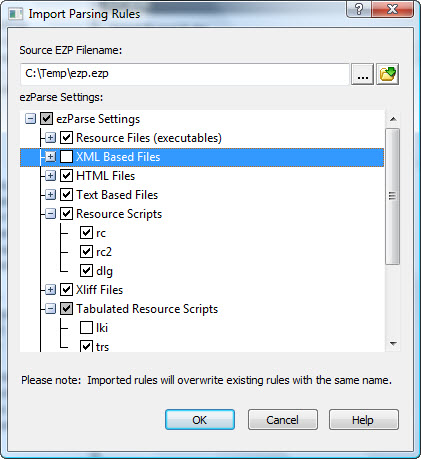Select the Tabulated Resource Scripts item
The image size is (421, 459).
[147, 309]
